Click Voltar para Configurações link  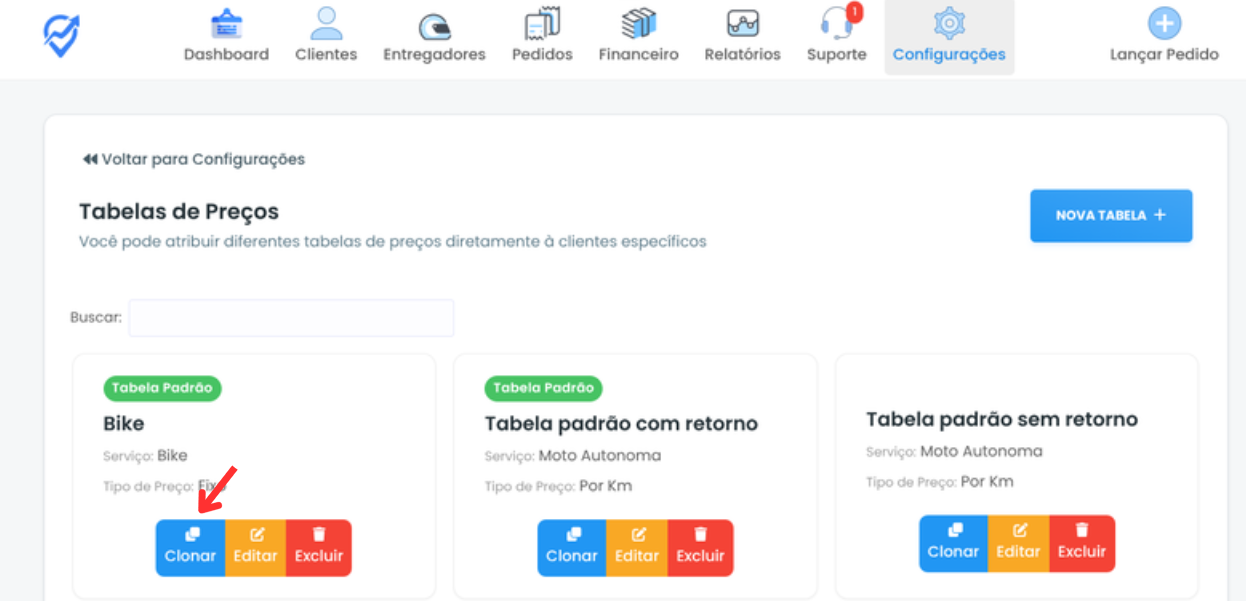pyautogui.click(x=194, y=159)
